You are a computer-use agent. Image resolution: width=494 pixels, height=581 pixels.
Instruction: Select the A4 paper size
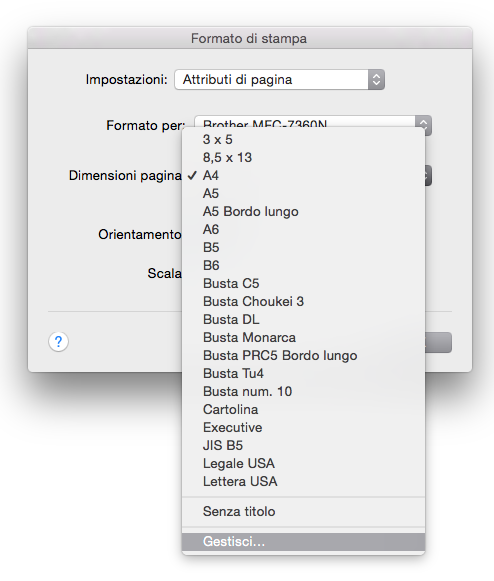pyautogui.click(x=303, y=175)
